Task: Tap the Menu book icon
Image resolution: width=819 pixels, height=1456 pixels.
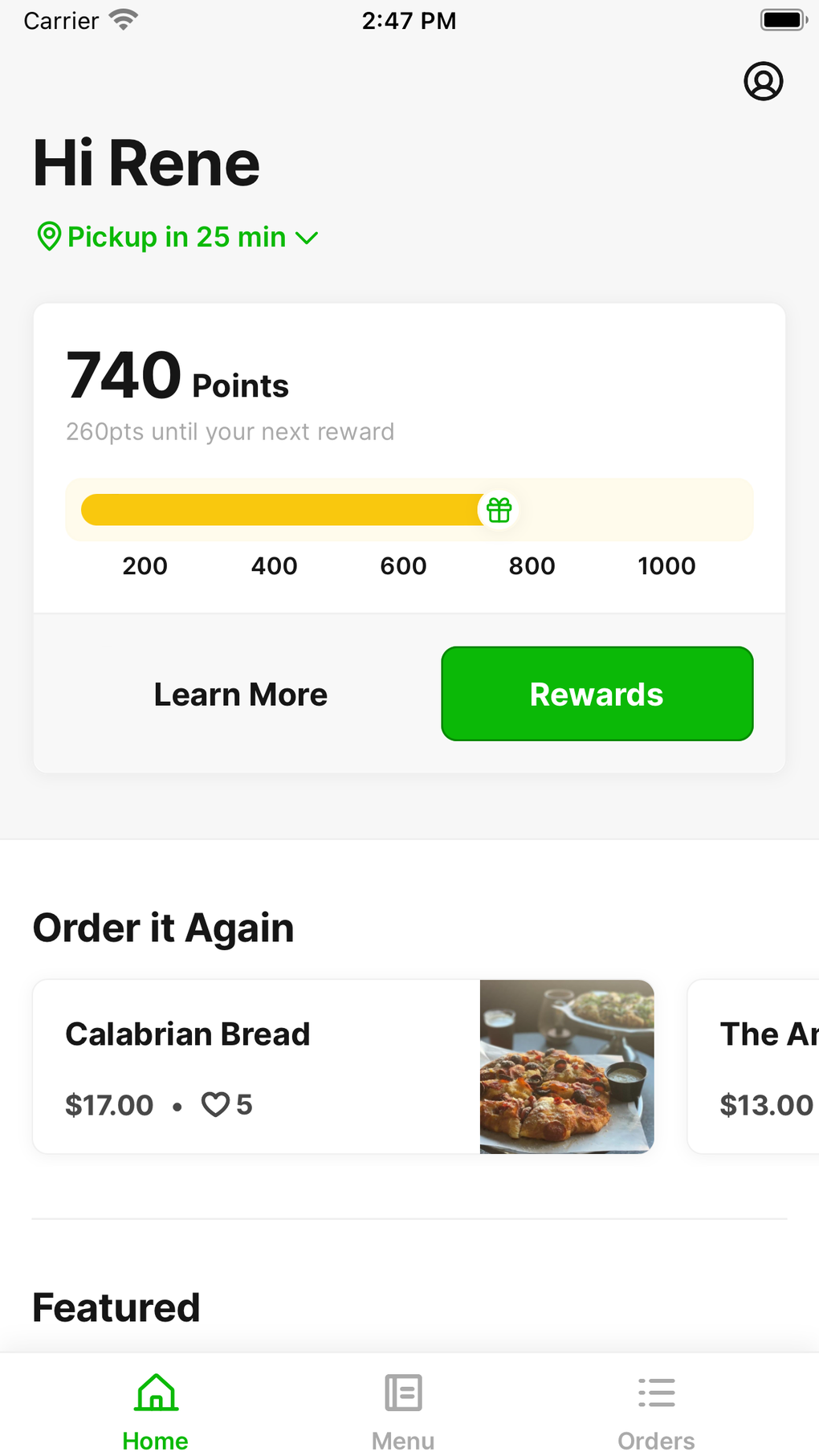Action: pyautogui.click(x=403, y=1393)
